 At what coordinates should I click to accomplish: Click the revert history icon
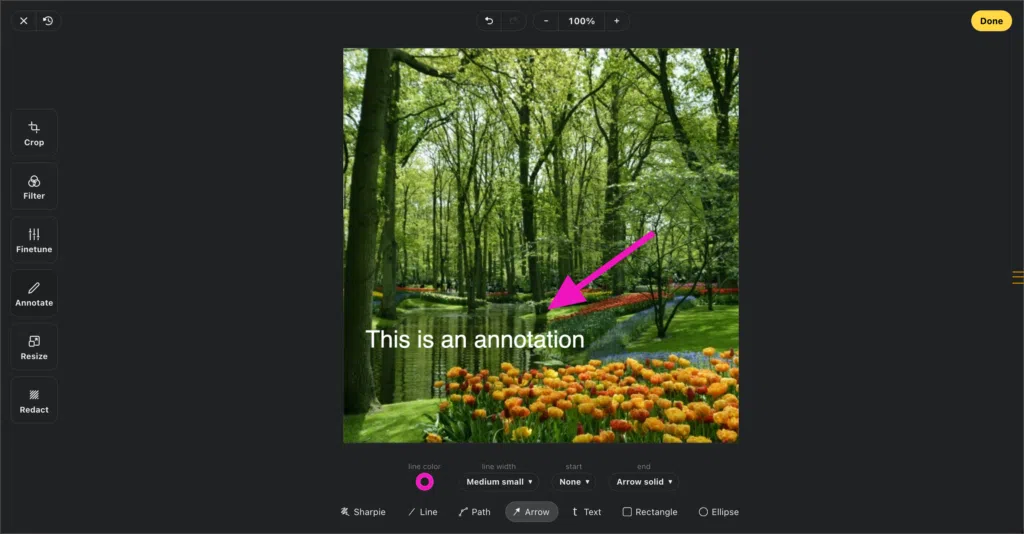pos(48,21)
